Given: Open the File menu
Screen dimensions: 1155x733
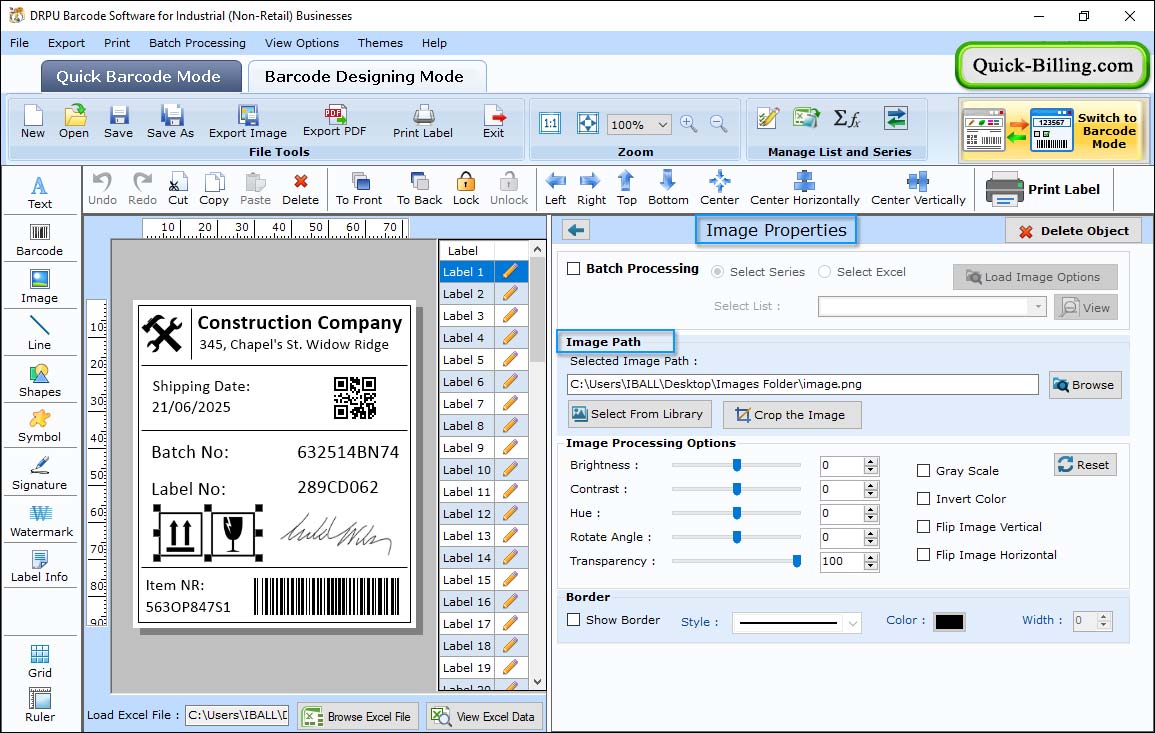Looking at the screenshot, I should [19, 43].
